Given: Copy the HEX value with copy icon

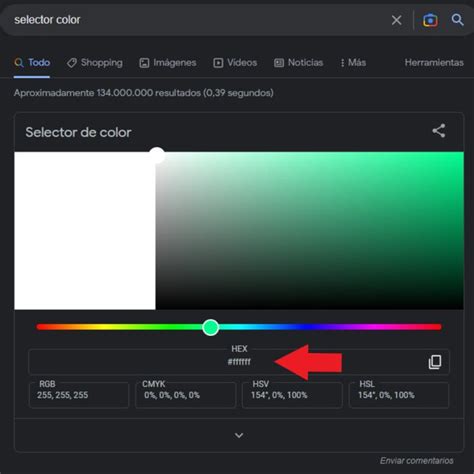Looking at the screenshot, I should click(x=435, y=362).
